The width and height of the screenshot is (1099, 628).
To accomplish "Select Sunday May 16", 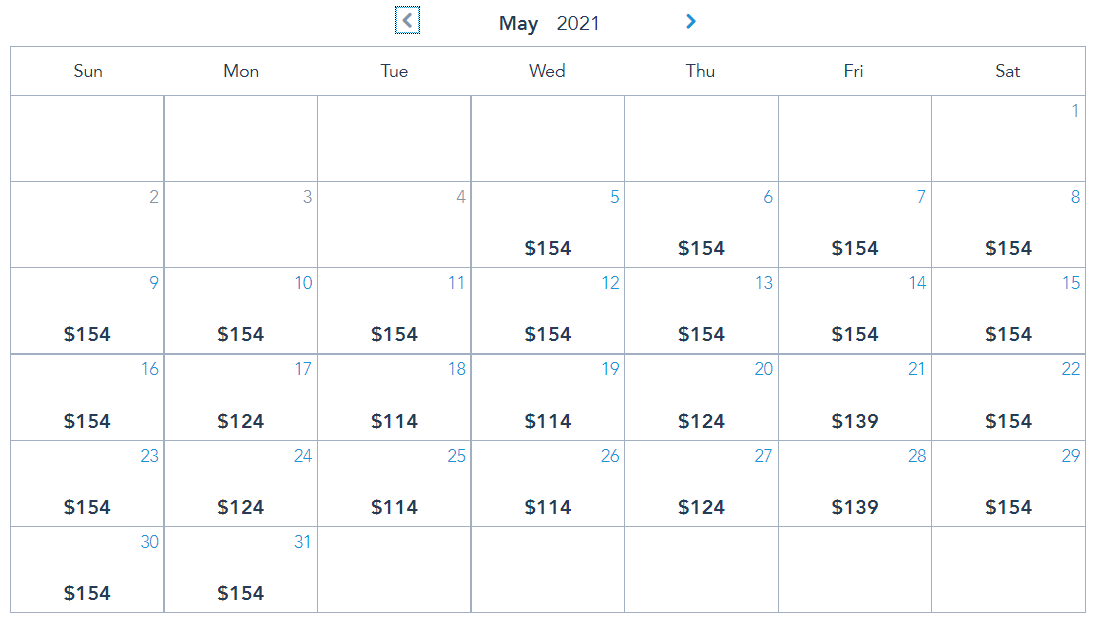I will pos(87,397).
